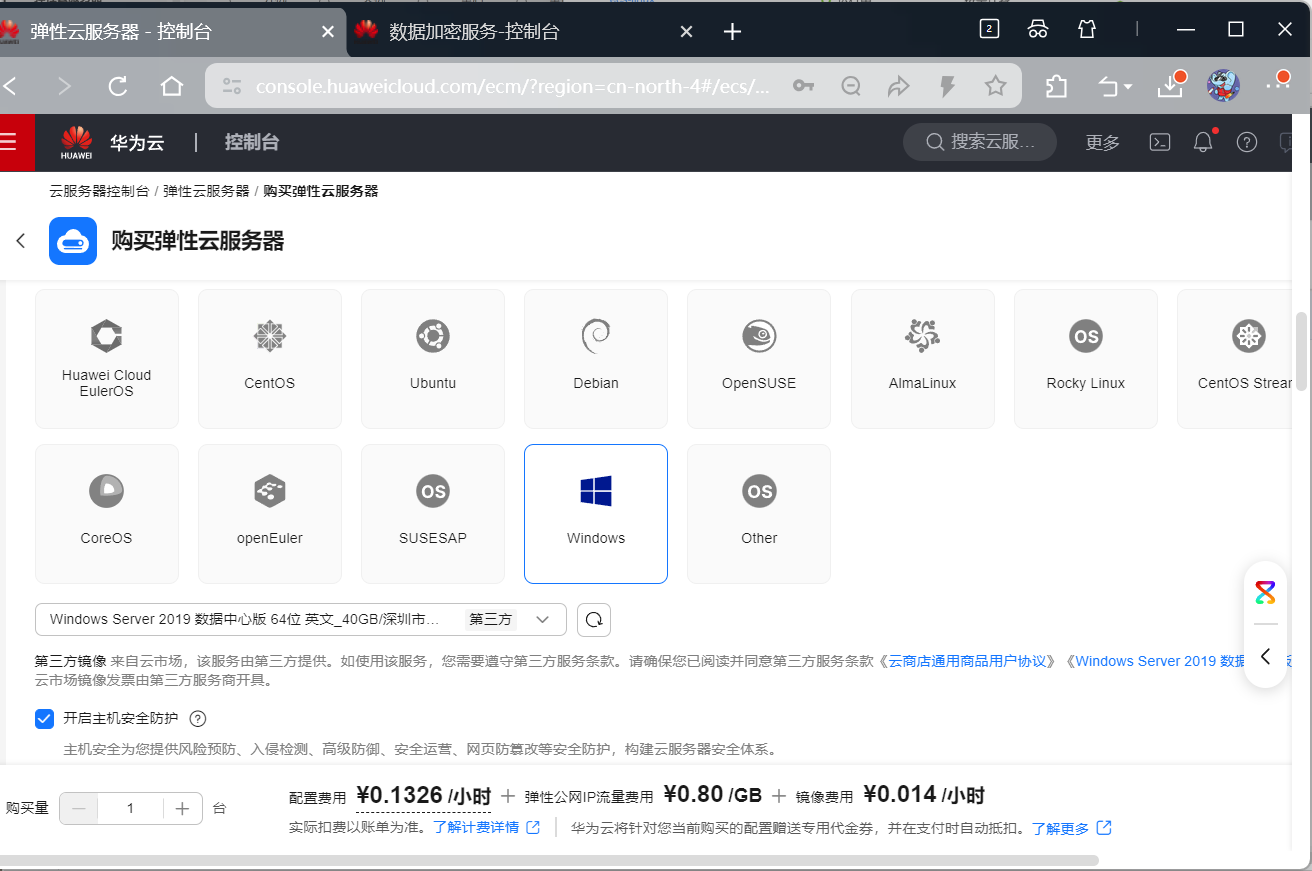Open the zoom-out magnifier in the address bar
Viewport: 1312px width, 871px height.
pos(851,86)
